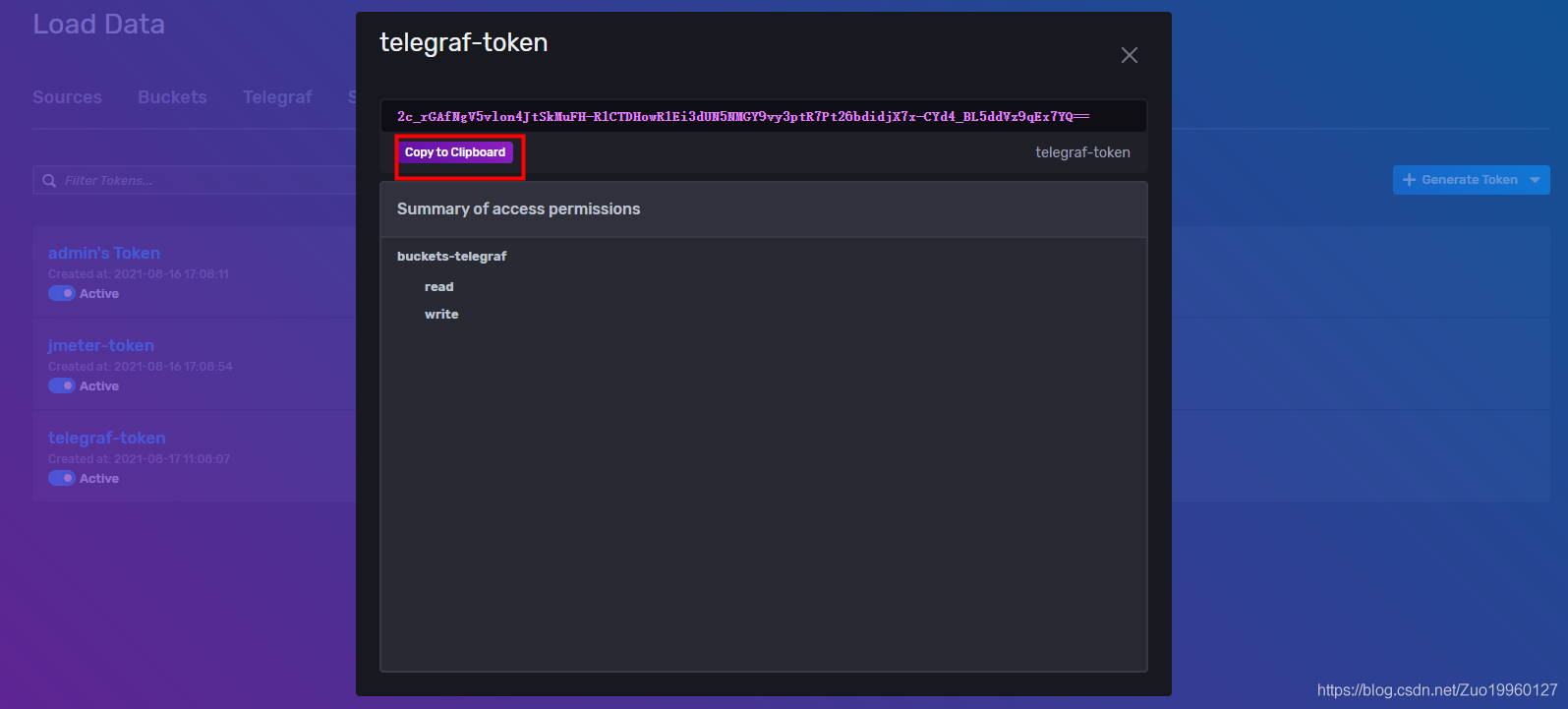Open jmeter-token details
1568x709 pixels.
coord(100,345)
